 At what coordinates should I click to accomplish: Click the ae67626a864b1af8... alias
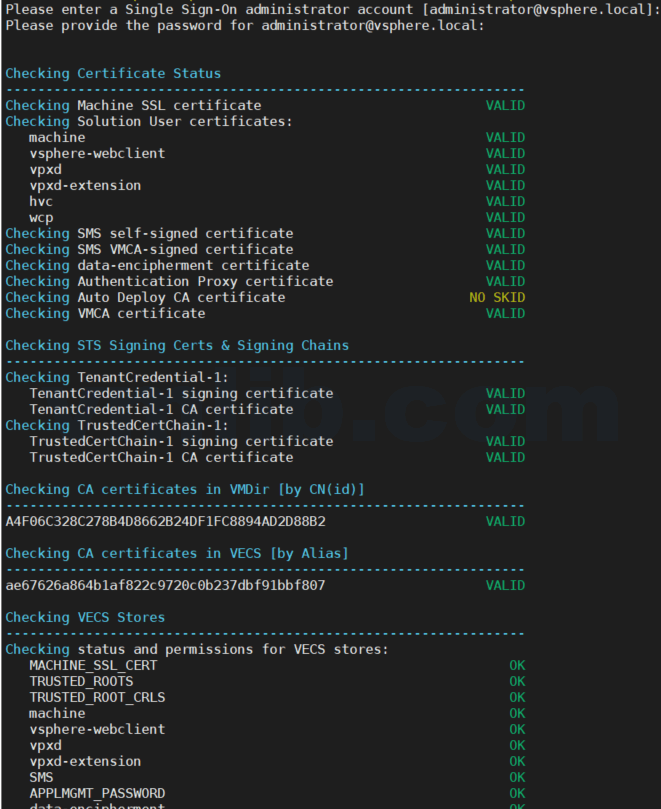165,585
